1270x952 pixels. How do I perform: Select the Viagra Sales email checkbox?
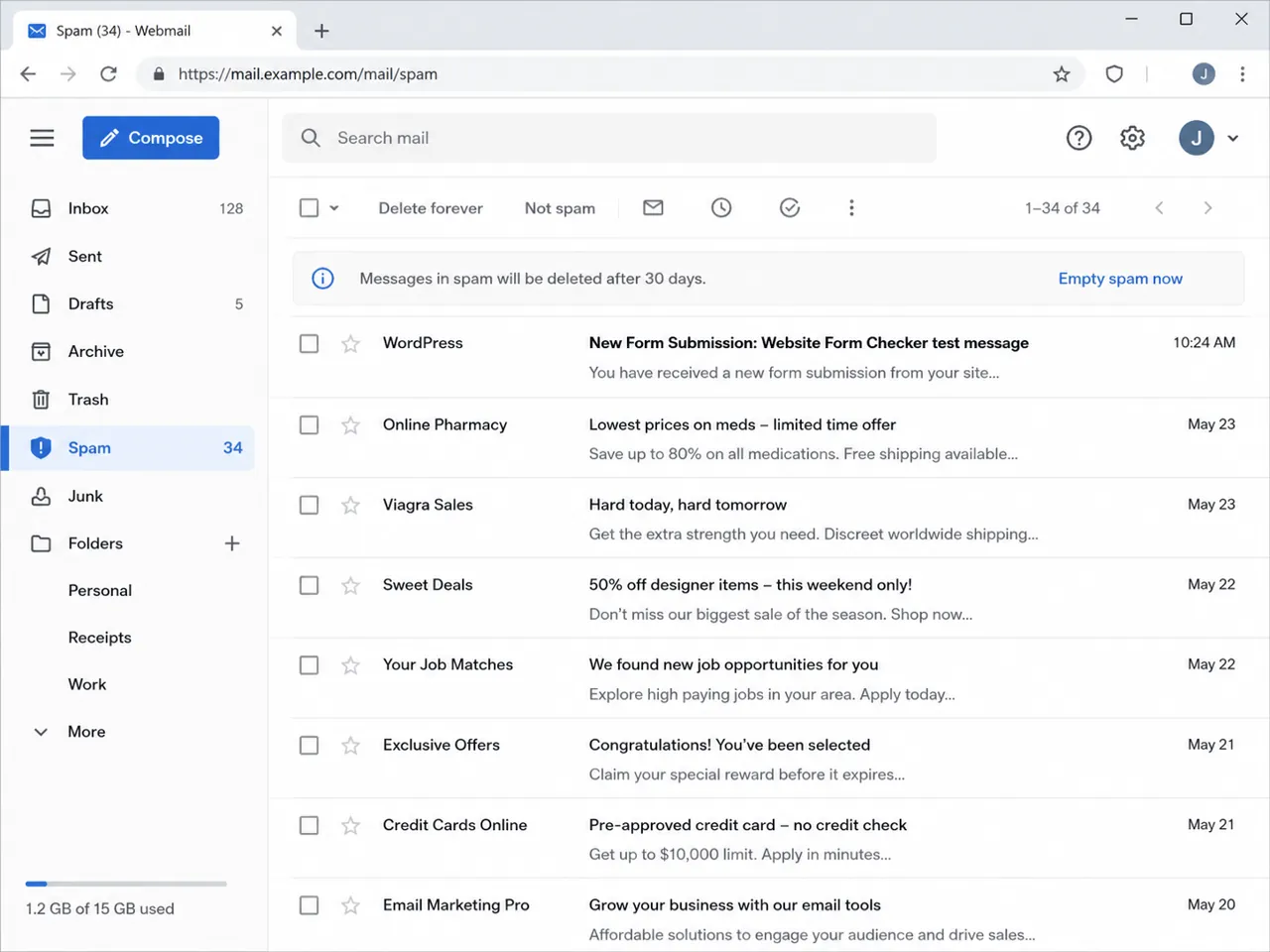309,505
